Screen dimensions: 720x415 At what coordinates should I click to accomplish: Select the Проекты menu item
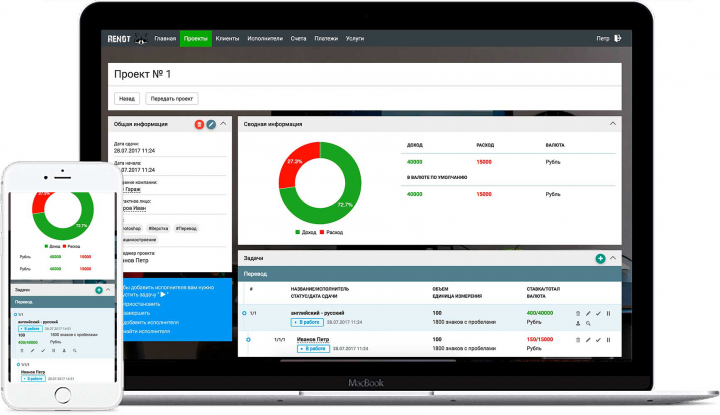196,39
